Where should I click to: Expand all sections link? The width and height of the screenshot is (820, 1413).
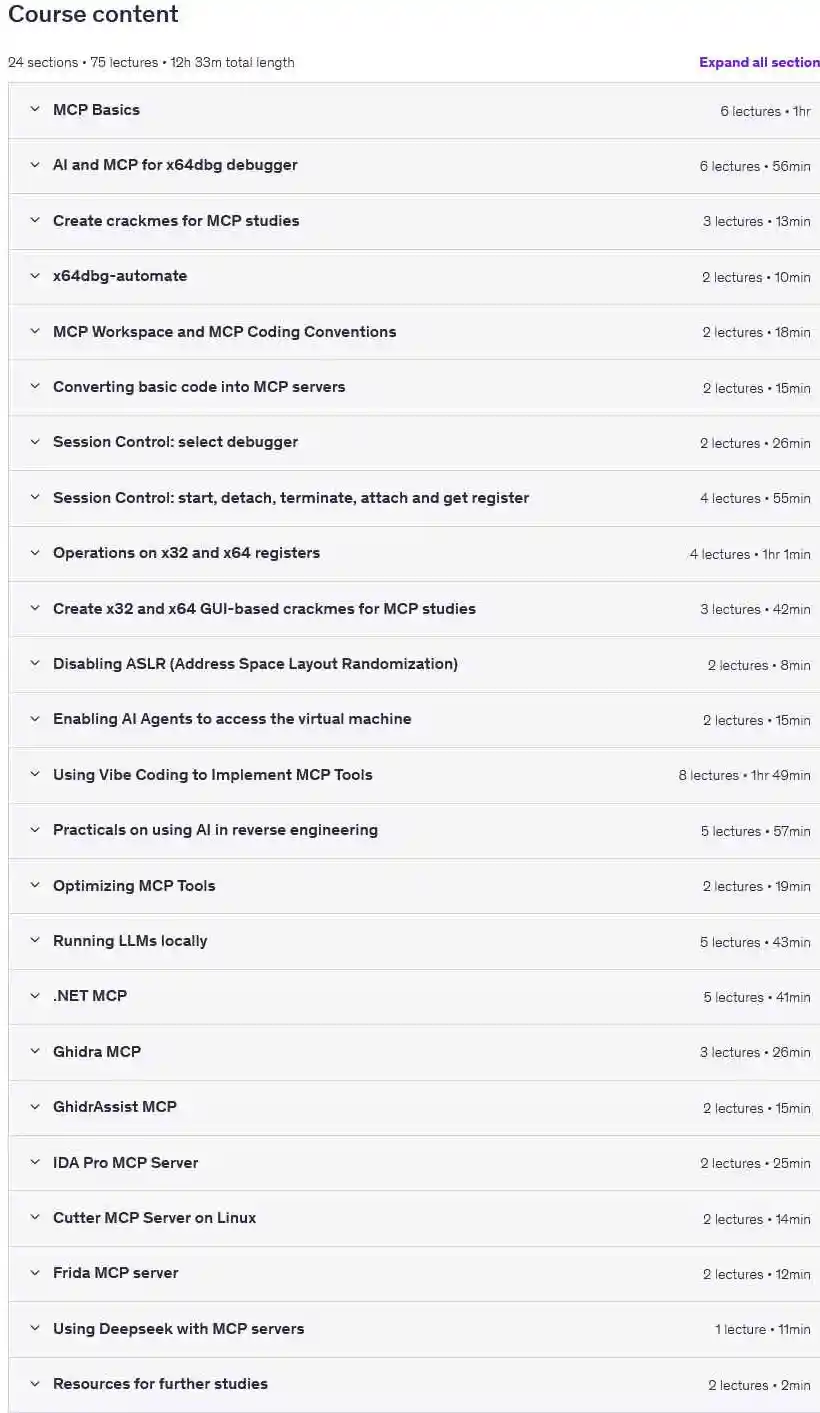[x=759, y=62]
